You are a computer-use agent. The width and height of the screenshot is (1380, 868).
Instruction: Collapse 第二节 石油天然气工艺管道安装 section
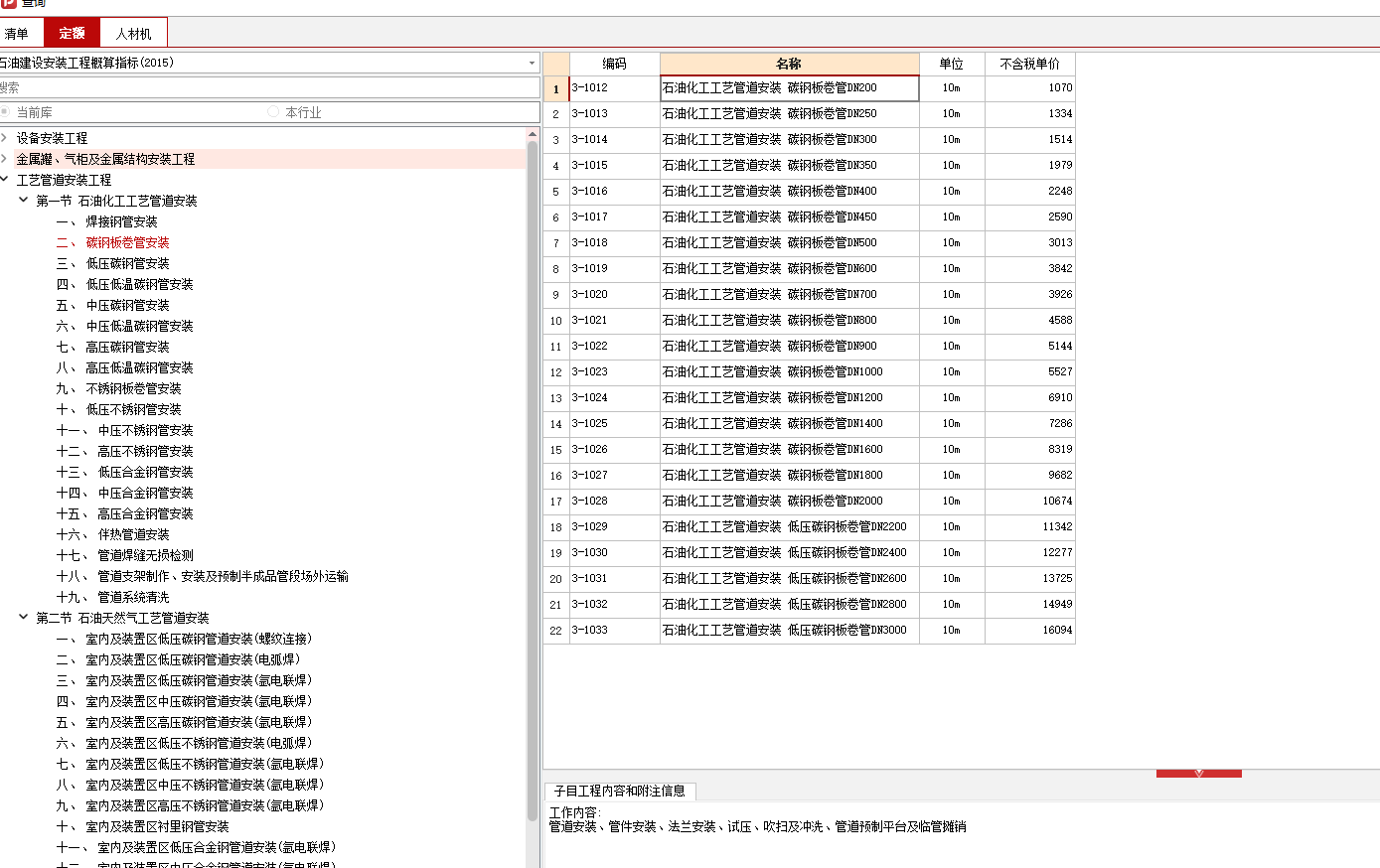[x=24, y=618]
